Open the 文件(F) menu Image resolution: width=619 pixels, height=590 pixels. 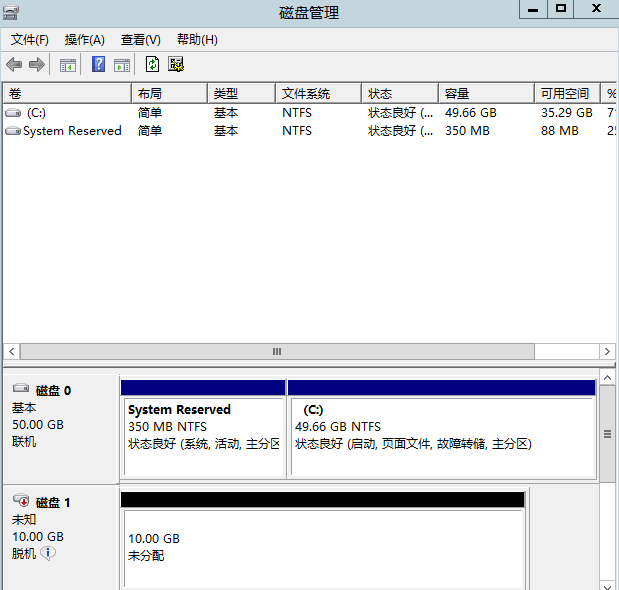click(30, 39)
